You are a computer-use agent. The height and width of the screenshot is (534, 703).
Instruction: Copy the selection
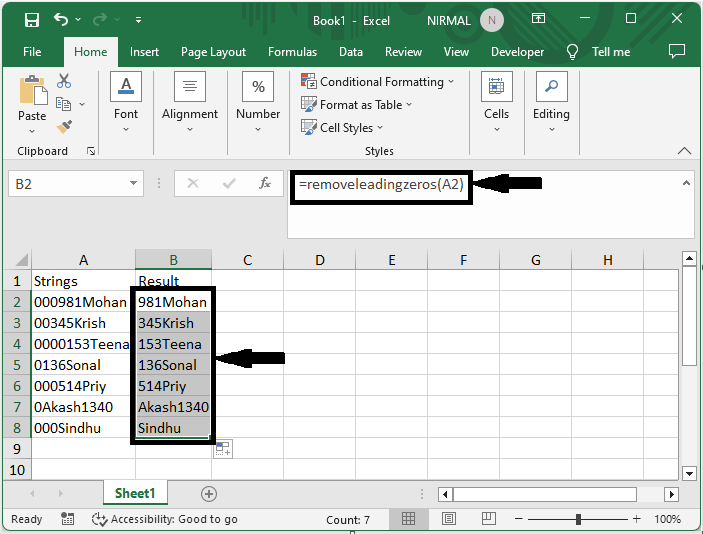pos(63,104)
